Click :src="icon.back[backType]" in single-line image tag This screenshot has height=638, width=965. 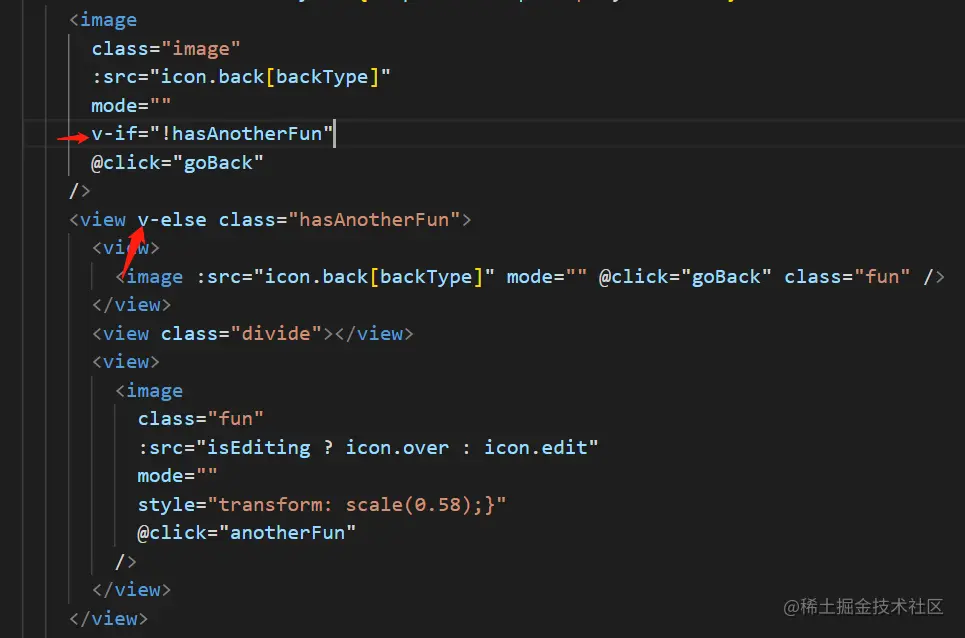coord(345,277)
